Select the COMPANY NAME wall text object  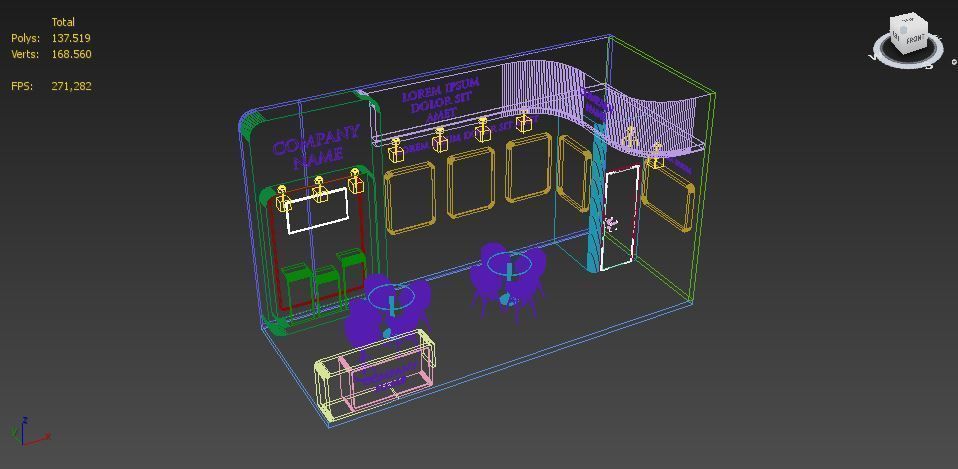(315, 148)
